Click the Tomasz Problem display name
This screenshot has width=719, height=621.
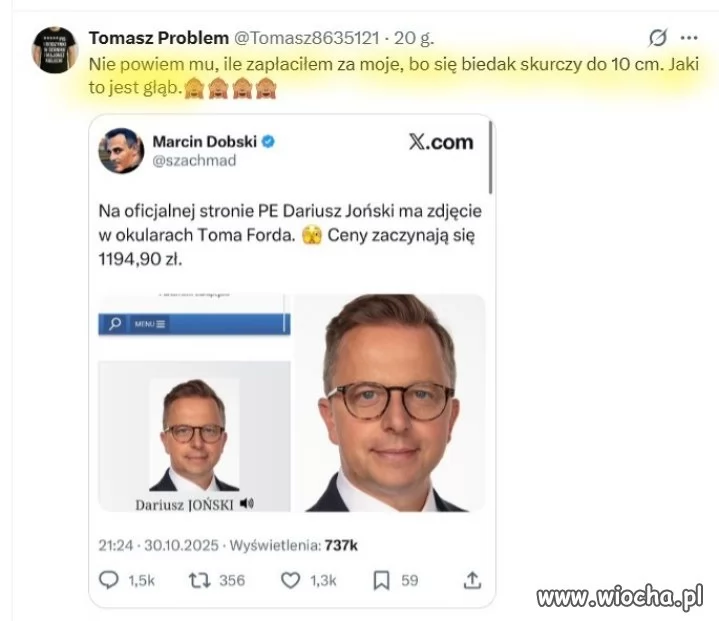tap(159, 38)
